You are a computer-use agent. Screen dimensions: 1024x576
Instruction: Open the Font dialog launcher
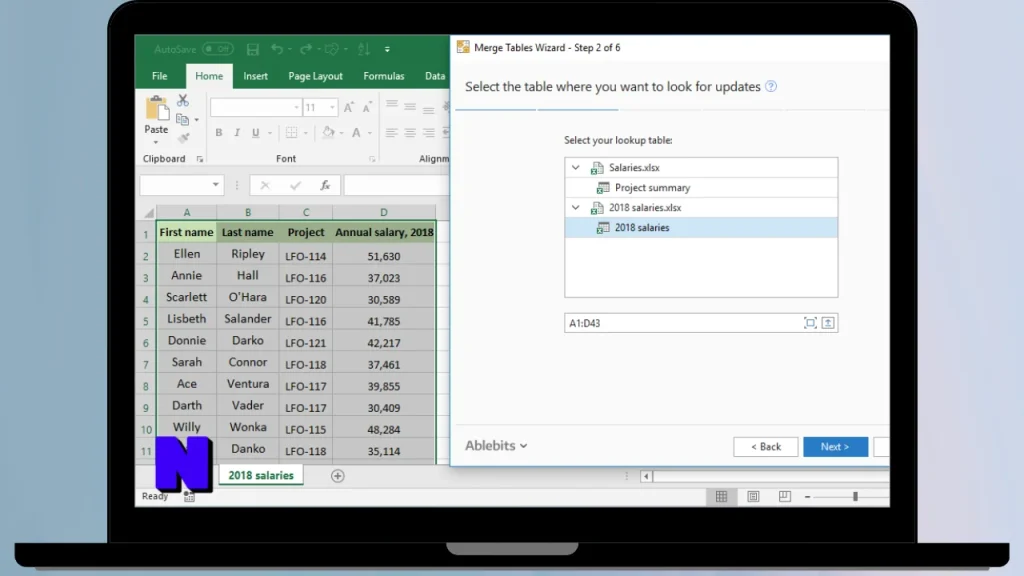coord(372,159)
